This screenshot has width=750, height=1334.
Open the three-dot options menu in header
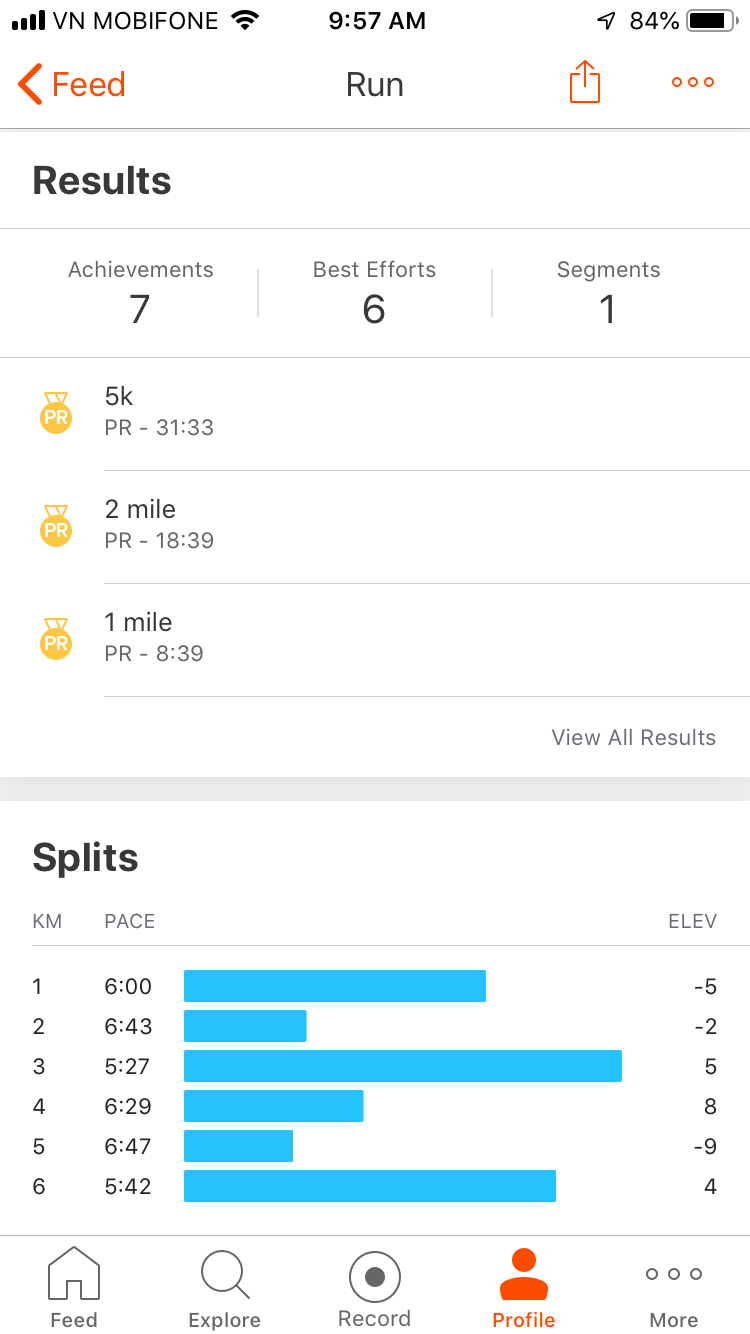coord(693,83)
